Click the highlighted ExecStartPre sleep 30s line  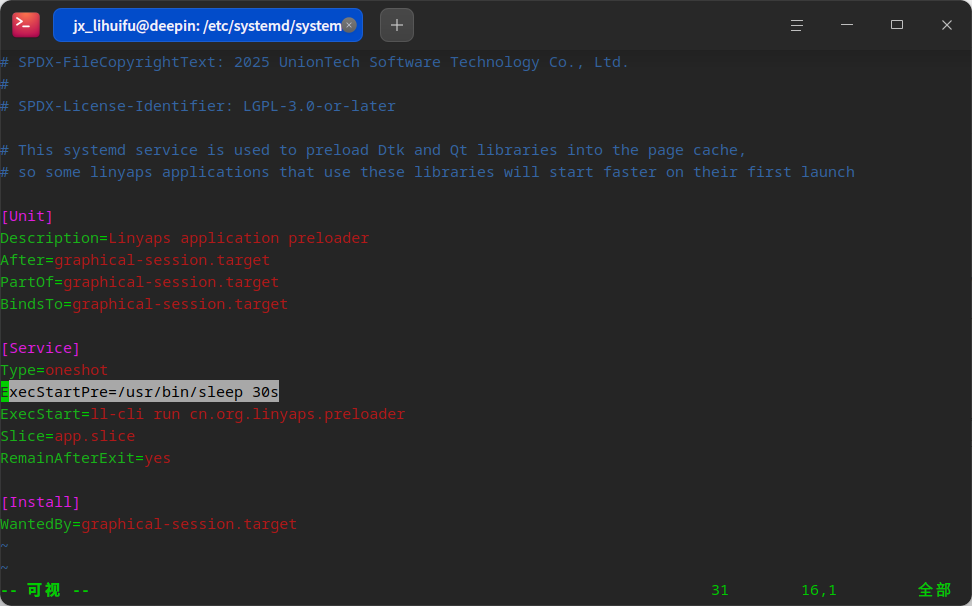(x=139, y=392)
